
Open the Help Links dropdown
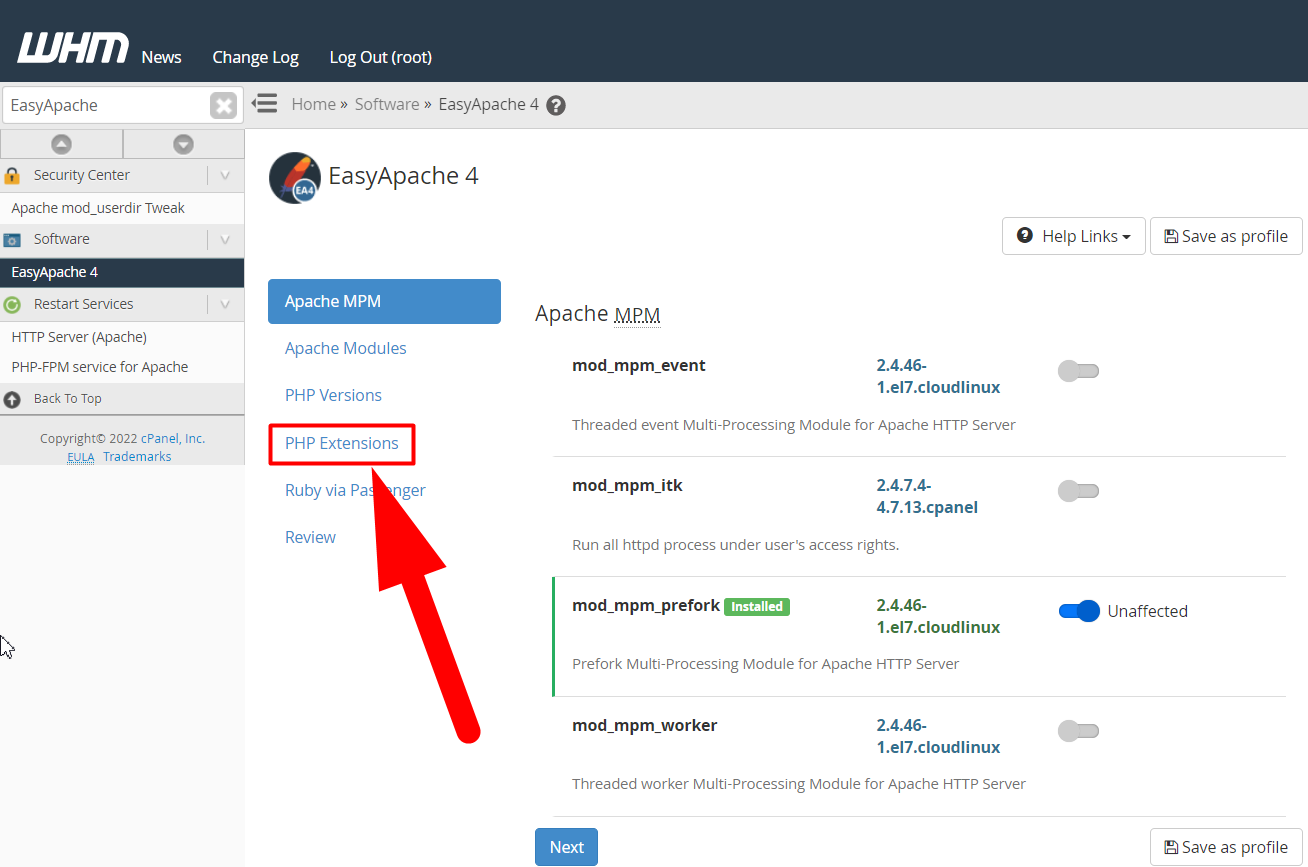[x=1074, y=236]
